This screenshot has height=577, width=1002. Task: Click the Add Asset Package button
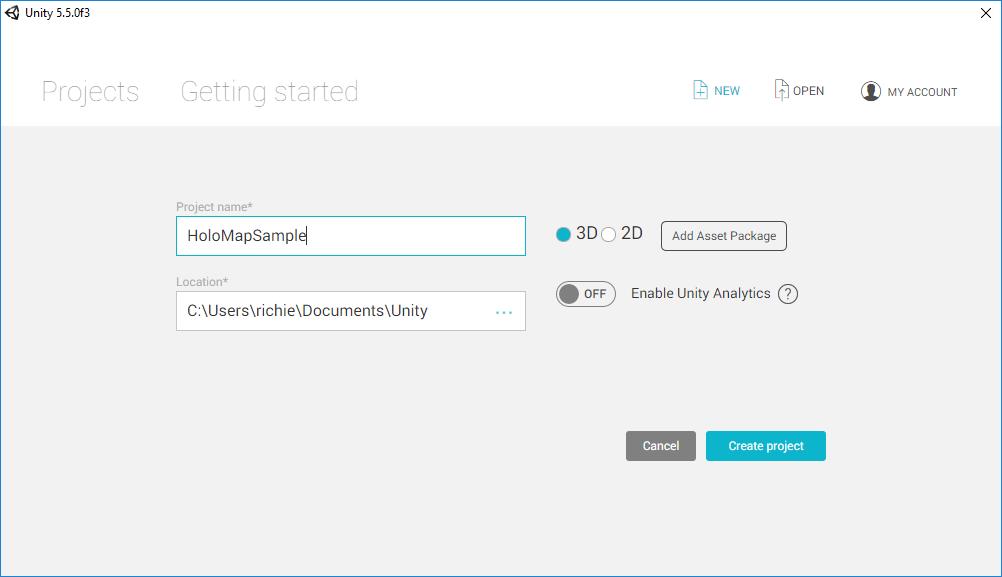724,236
